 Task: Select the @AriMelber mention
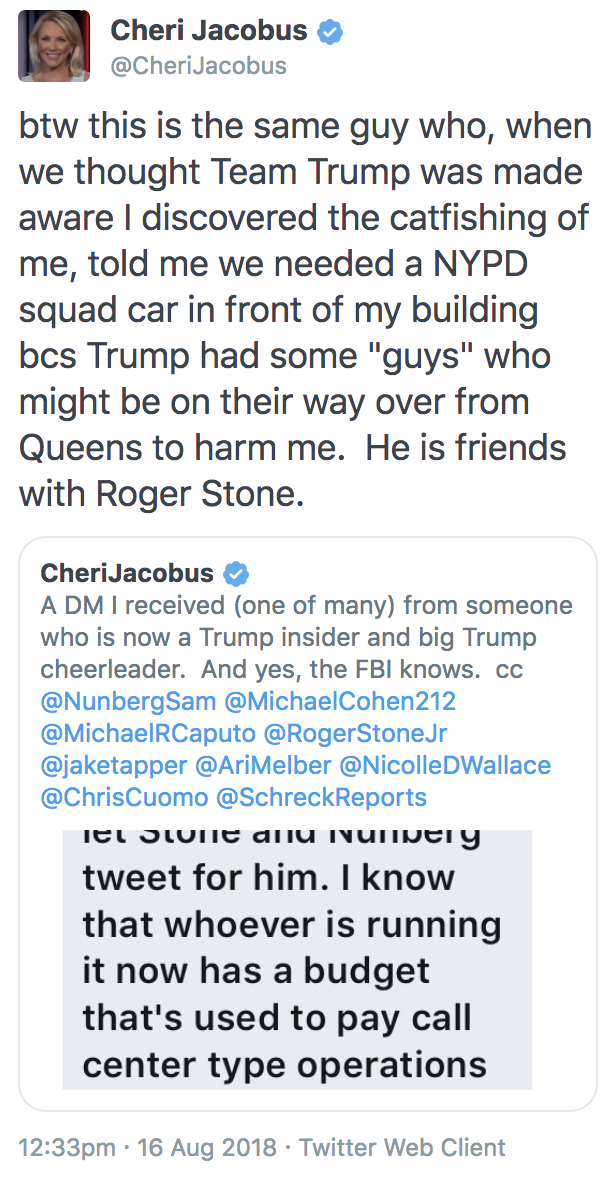pos(263,765)
